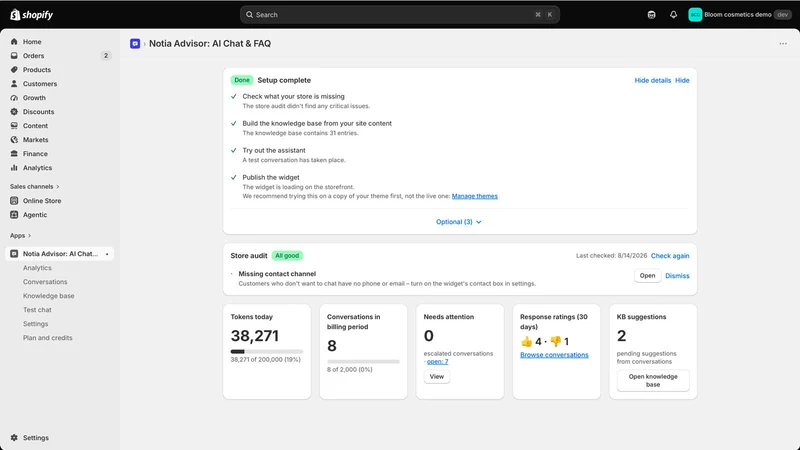The width and height of the screenshot is (800, 450).
Task: Click the open: 7 link
Action: [438, 362]
